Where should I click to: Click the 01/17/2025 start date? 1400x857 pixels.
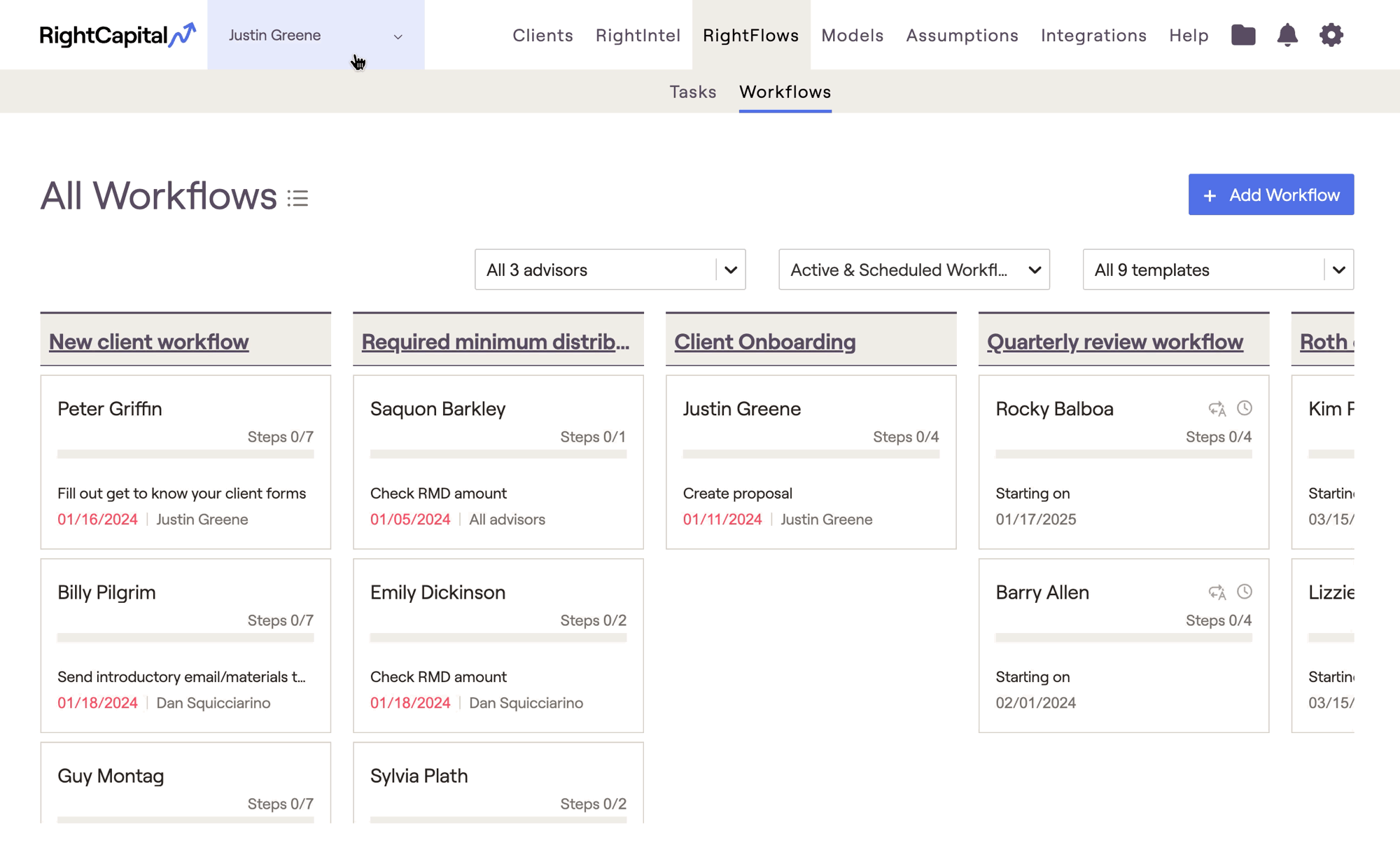(x=1035, y=520)
